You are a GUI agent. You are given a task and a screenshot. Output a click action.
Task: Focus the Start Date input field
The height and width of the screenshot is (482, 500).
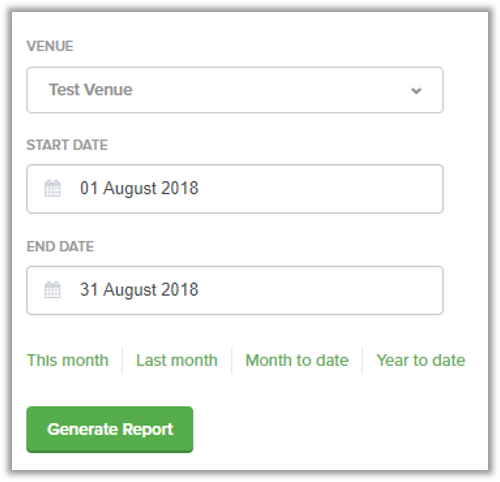coord(235,189)
